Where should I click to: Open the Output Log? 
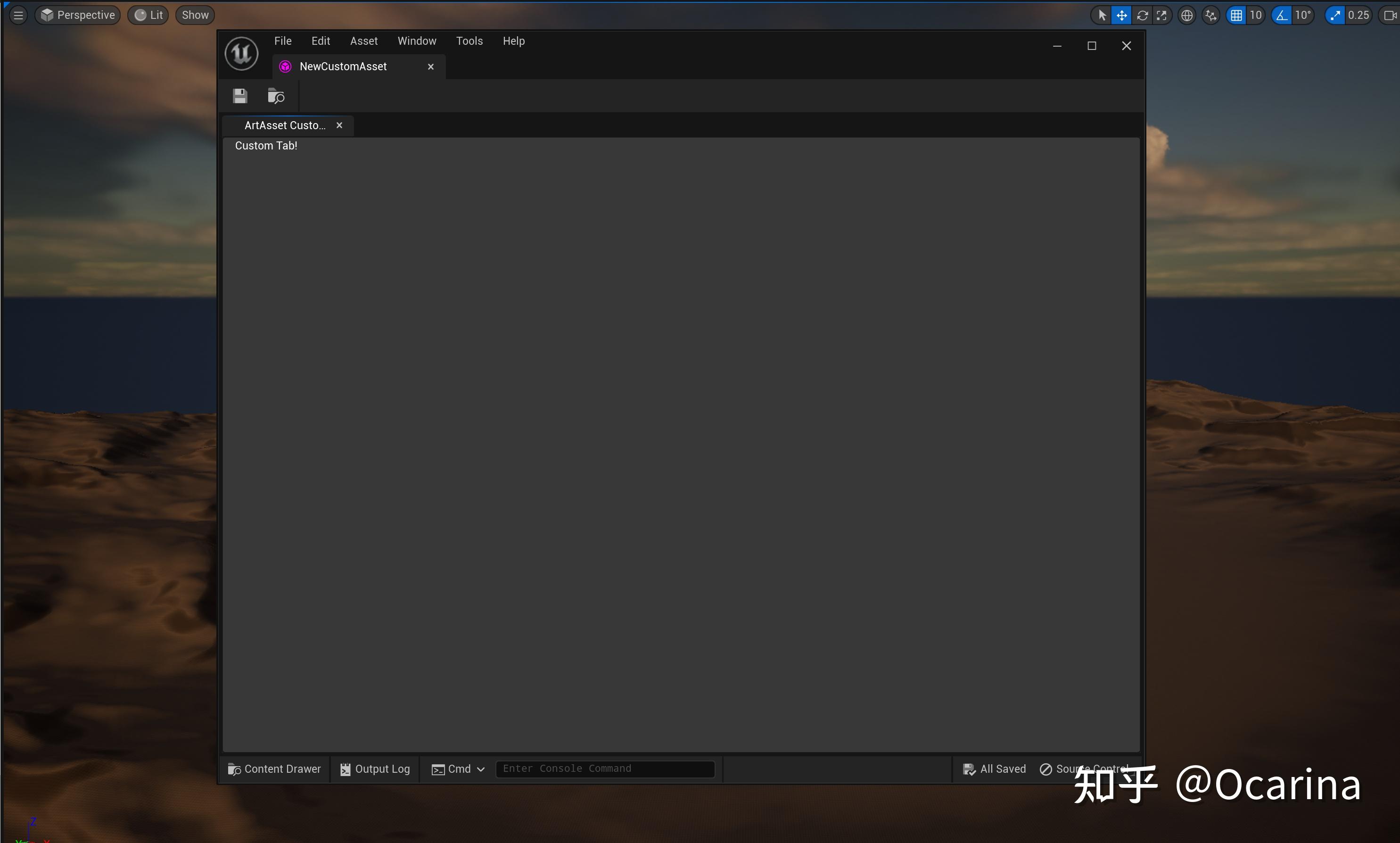[375, 769]
